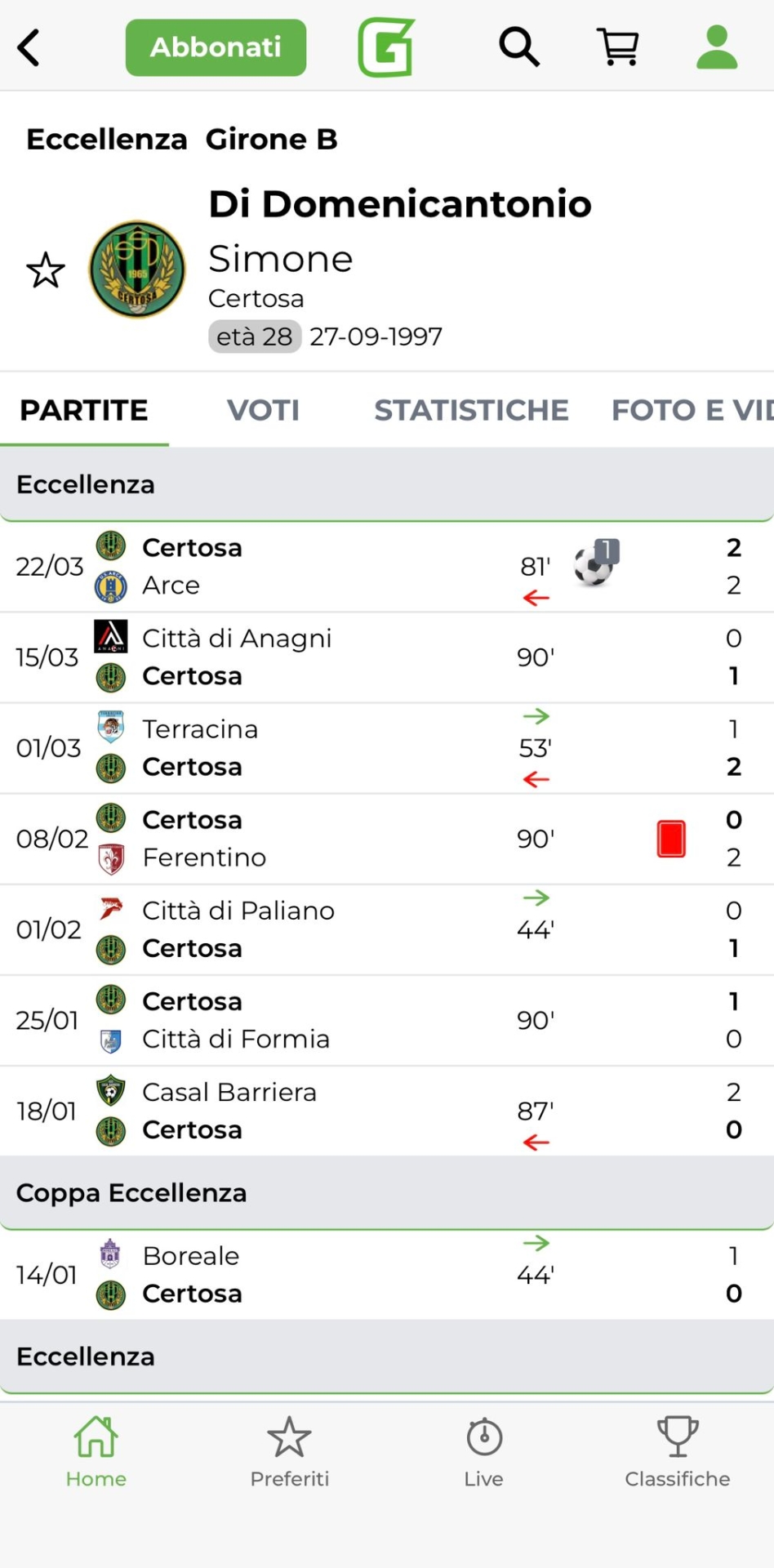The width and height of the screenshot is (774, 1568).
Task: Tap the red card icon
Action: click(x=671, y=839)
